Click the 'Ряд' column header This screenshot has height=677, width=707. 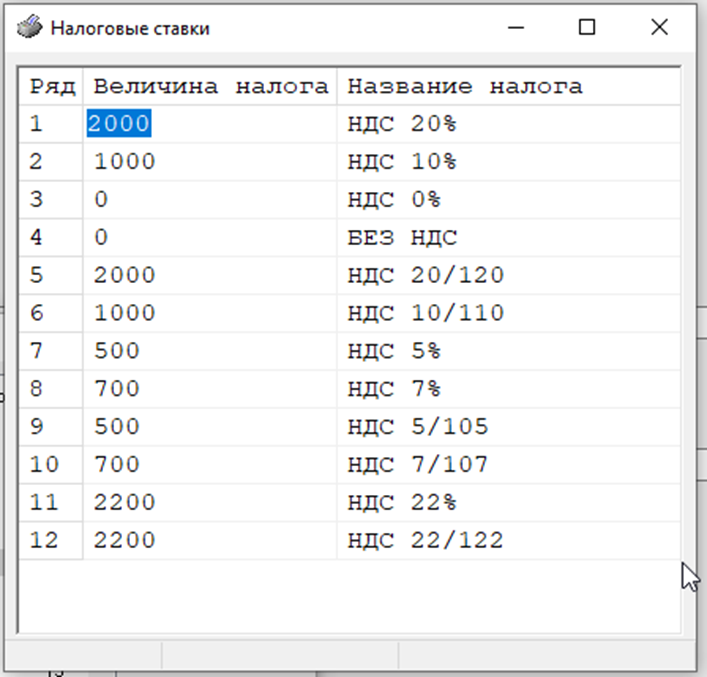(52, 86)
